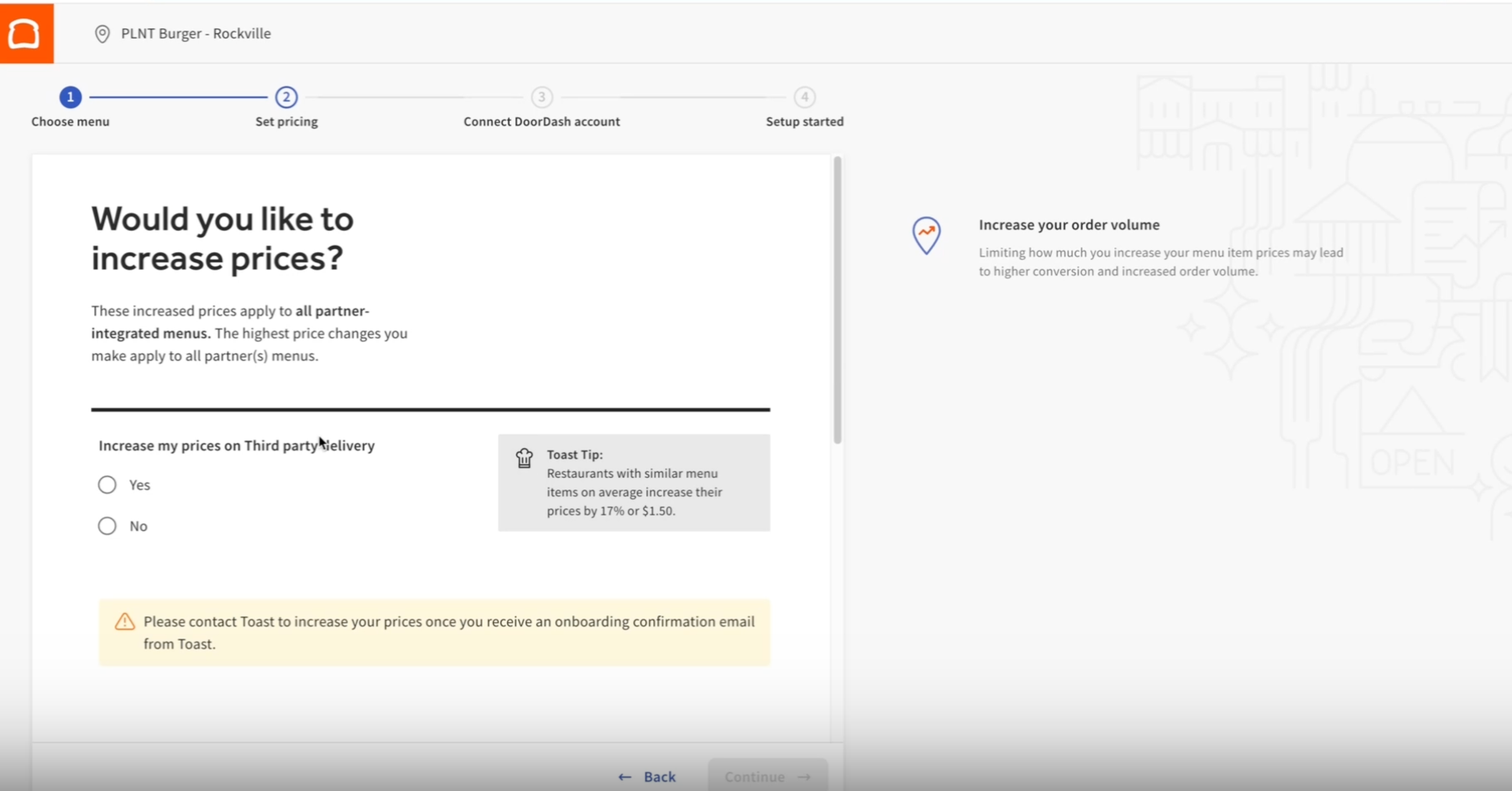This screenshot has width=1512, height=791.
Task: Click the Increase your order volume heading
Action: tap(1069, 225)
